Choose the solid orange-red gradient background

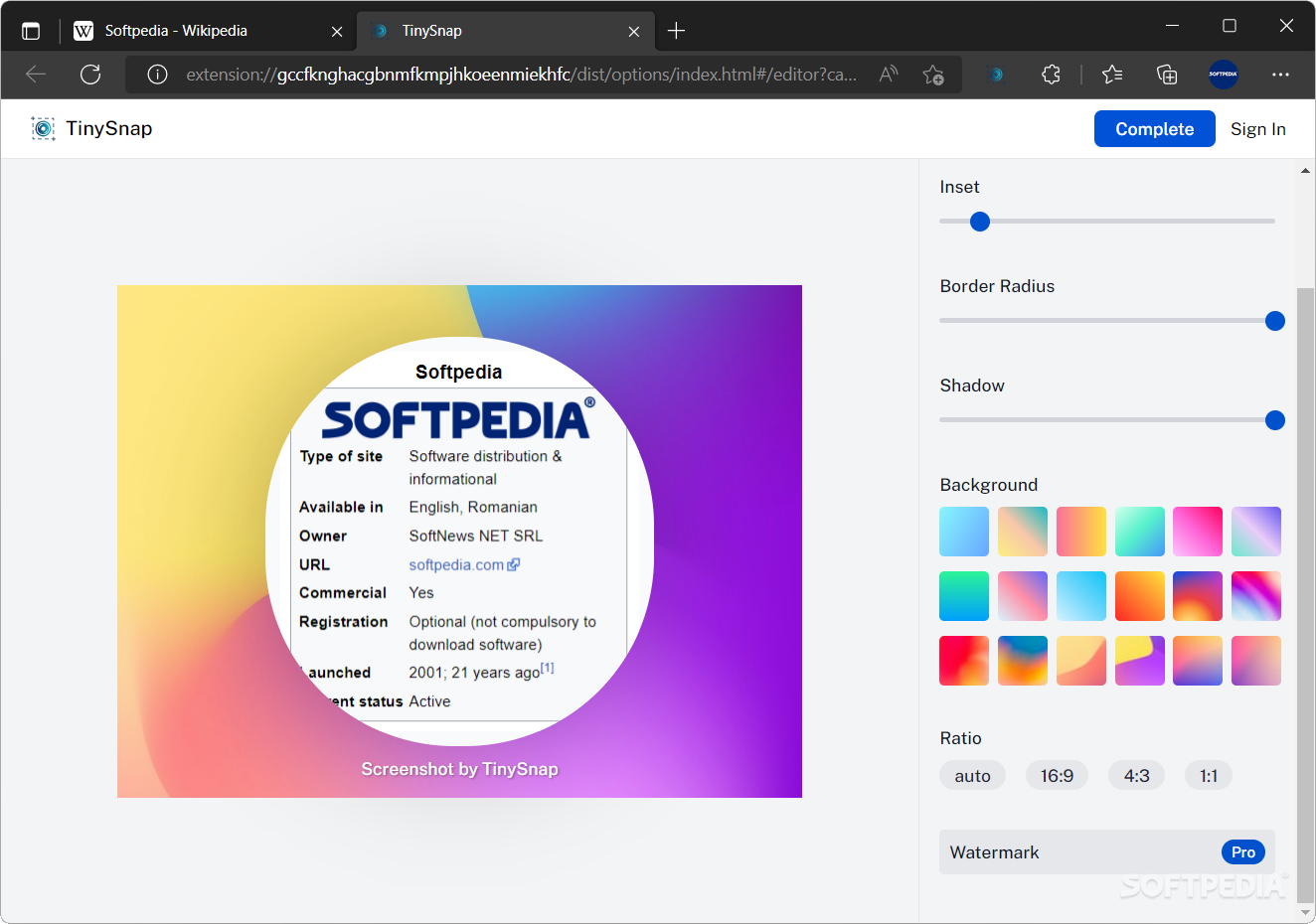click(x=1140, y=596)
